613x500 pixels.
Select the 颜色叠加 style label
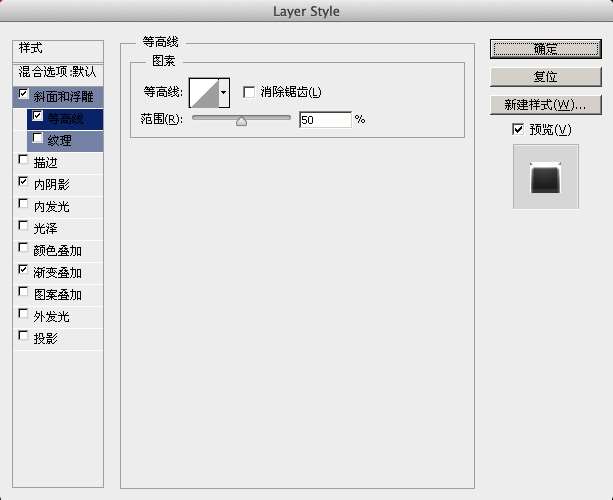57,251
